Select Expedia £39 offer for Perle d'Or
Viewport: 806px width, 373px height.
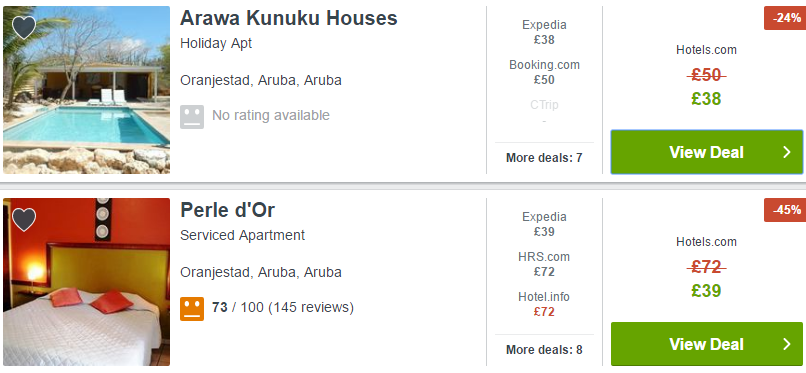tap(544, 224)
